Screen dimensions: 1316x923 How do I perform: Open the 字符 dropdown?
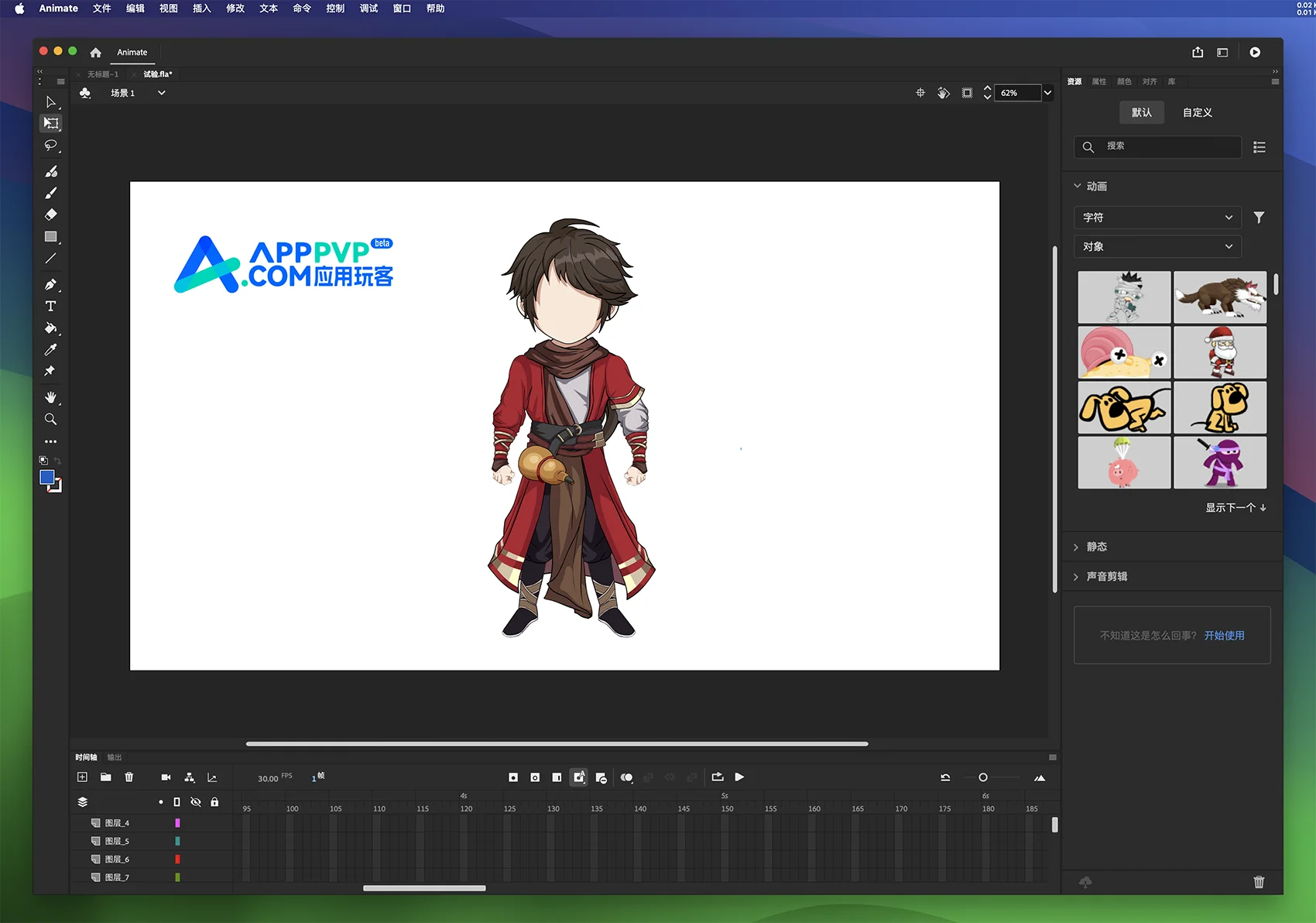coord(1157,218)
